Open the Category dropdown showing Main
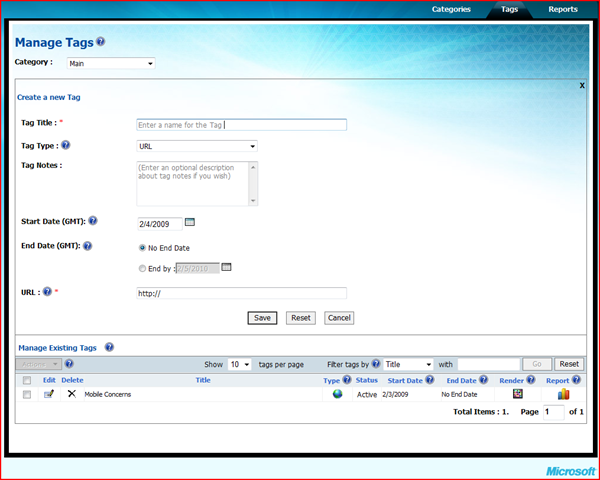This screenshot has height=480, width=600. pos(111,64)
